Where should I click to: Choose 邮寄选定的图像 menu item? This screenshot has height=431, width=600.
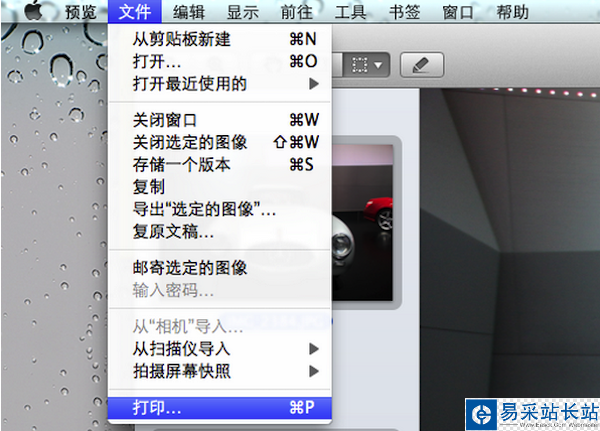pos(220,268)
